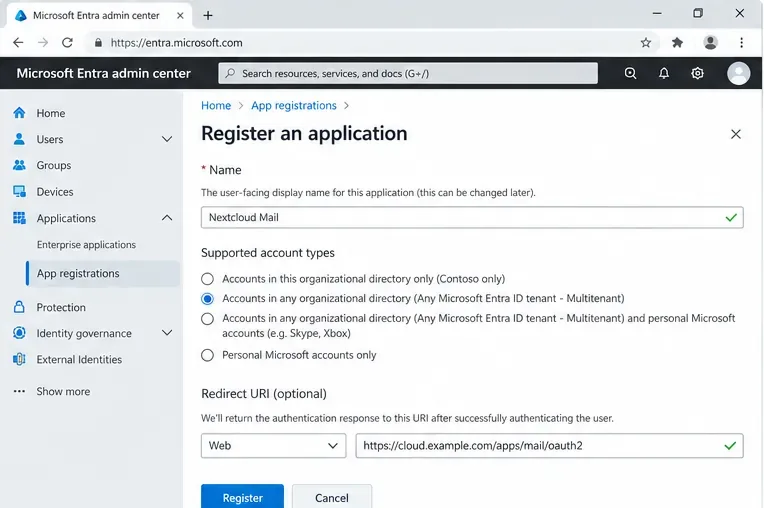
Task: Click the Users person icon
Action: (19, 139)
